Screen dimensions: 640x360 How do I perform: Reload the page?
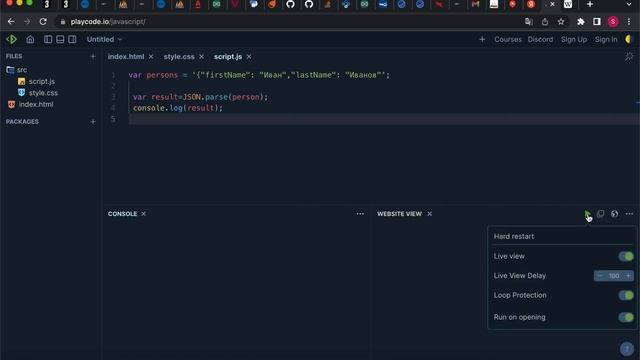point(43,22)
